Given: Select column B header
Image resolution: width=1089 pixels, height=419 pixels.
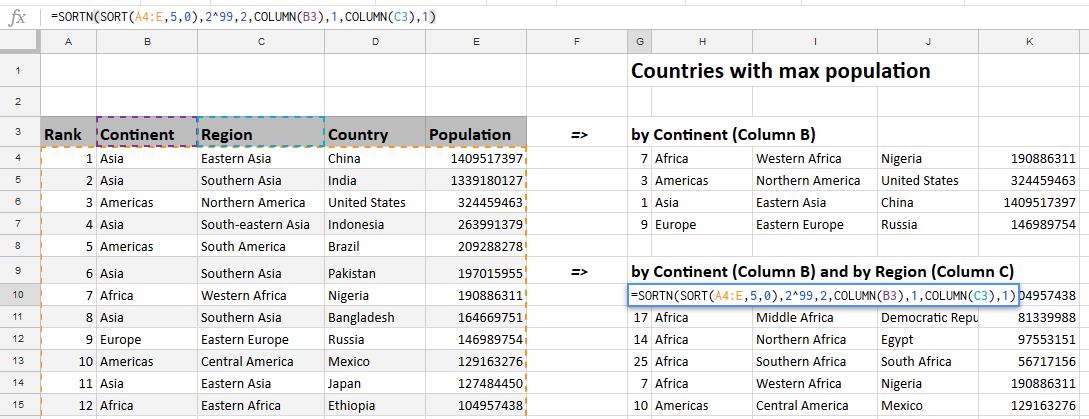Looking at the screenshot, I should (x=147, y=42).
